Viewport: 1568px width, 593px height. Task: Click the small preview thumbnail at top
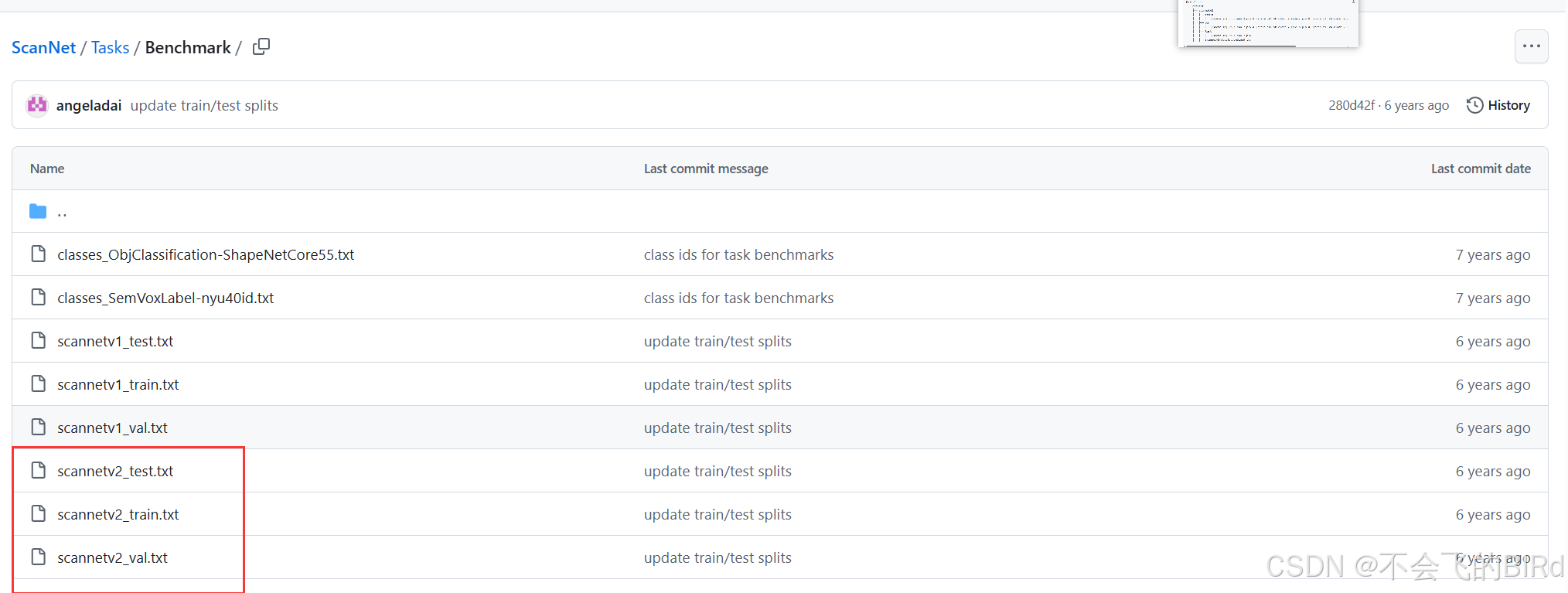tap(1268, 23)
